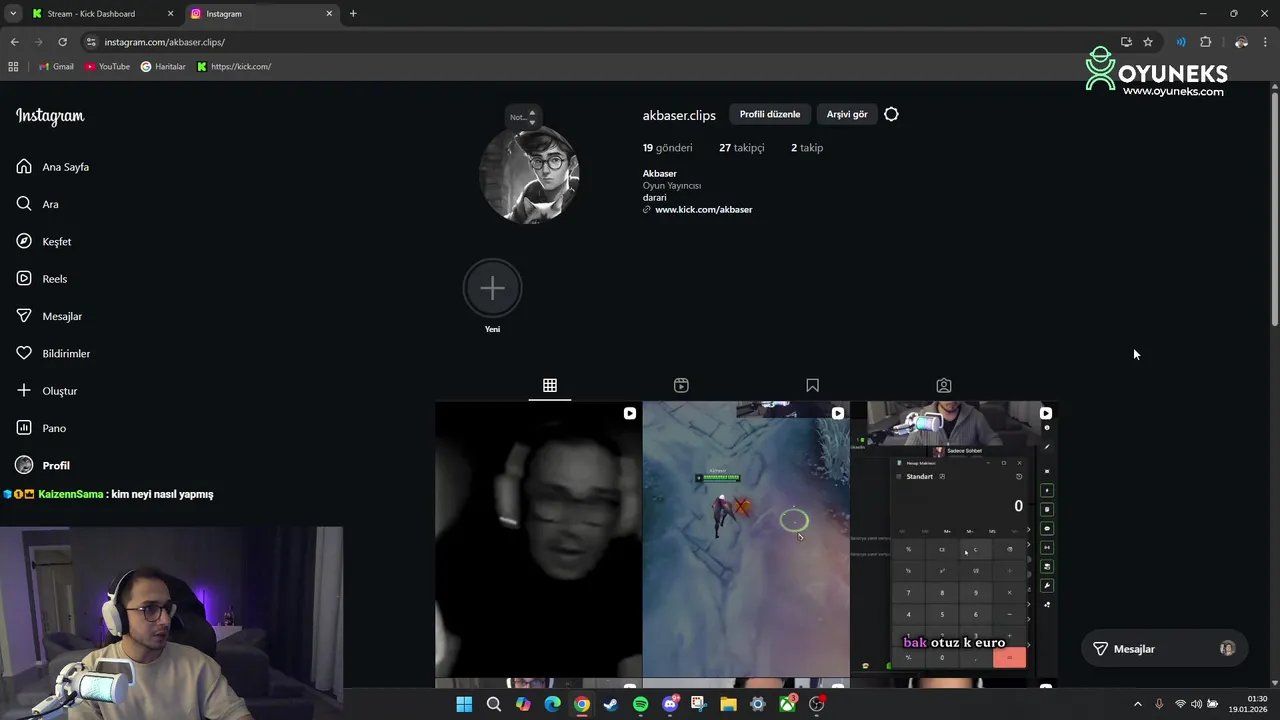Click the akbaser.clips profile picture
The height and width of the screenshot is (720, 1280).
pos(530,175)
